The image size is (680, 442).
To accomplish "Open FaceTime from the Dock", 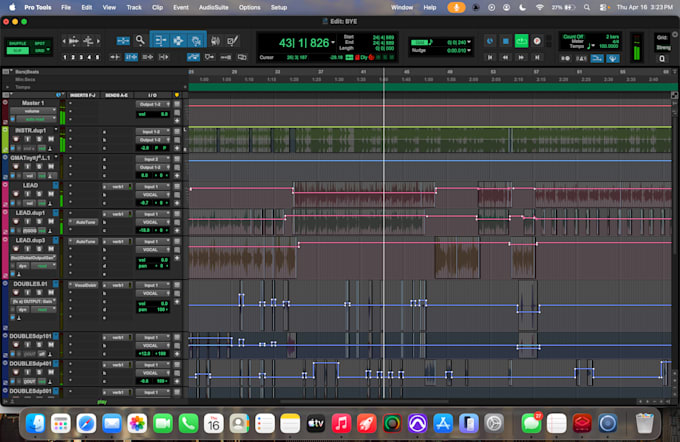I will 163,423.
